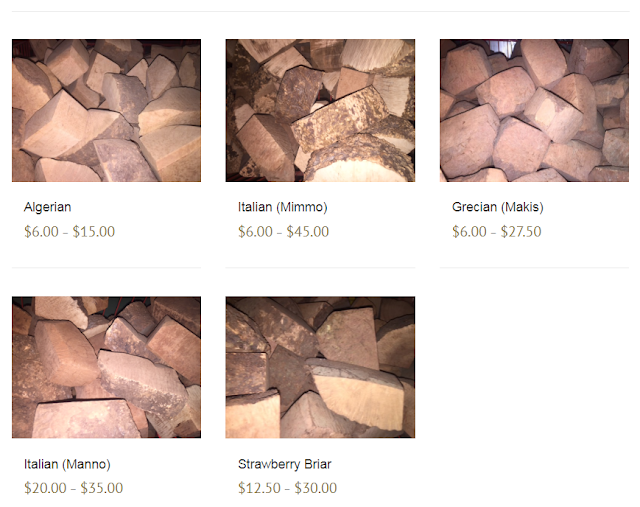
Task: Visit the Italian (Manno) product title
Action: click(x=67, y=464)
